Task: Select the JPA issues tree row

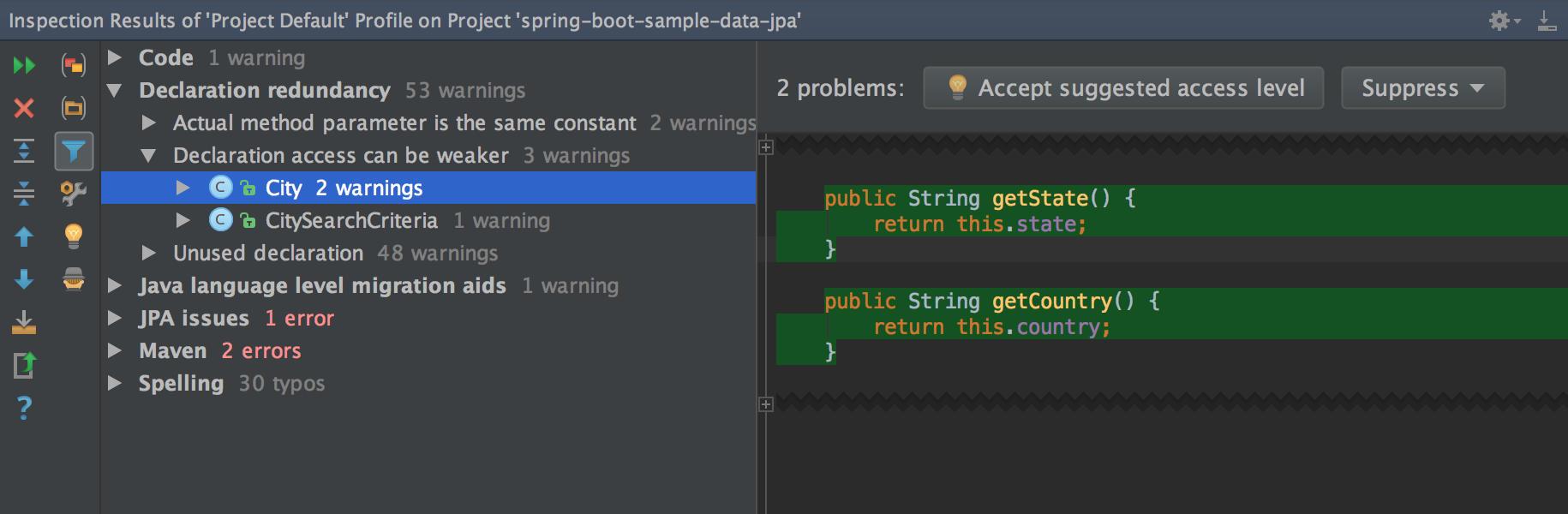Action: [x=195, y=319]
